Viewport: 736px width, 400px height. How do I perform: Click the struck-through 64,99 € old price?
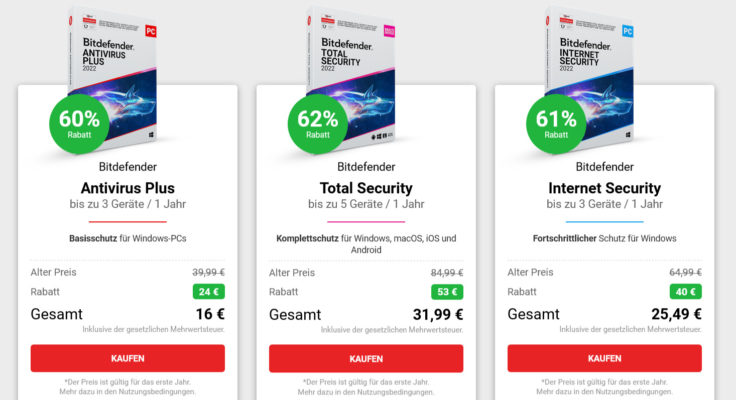tap(685, 272)
